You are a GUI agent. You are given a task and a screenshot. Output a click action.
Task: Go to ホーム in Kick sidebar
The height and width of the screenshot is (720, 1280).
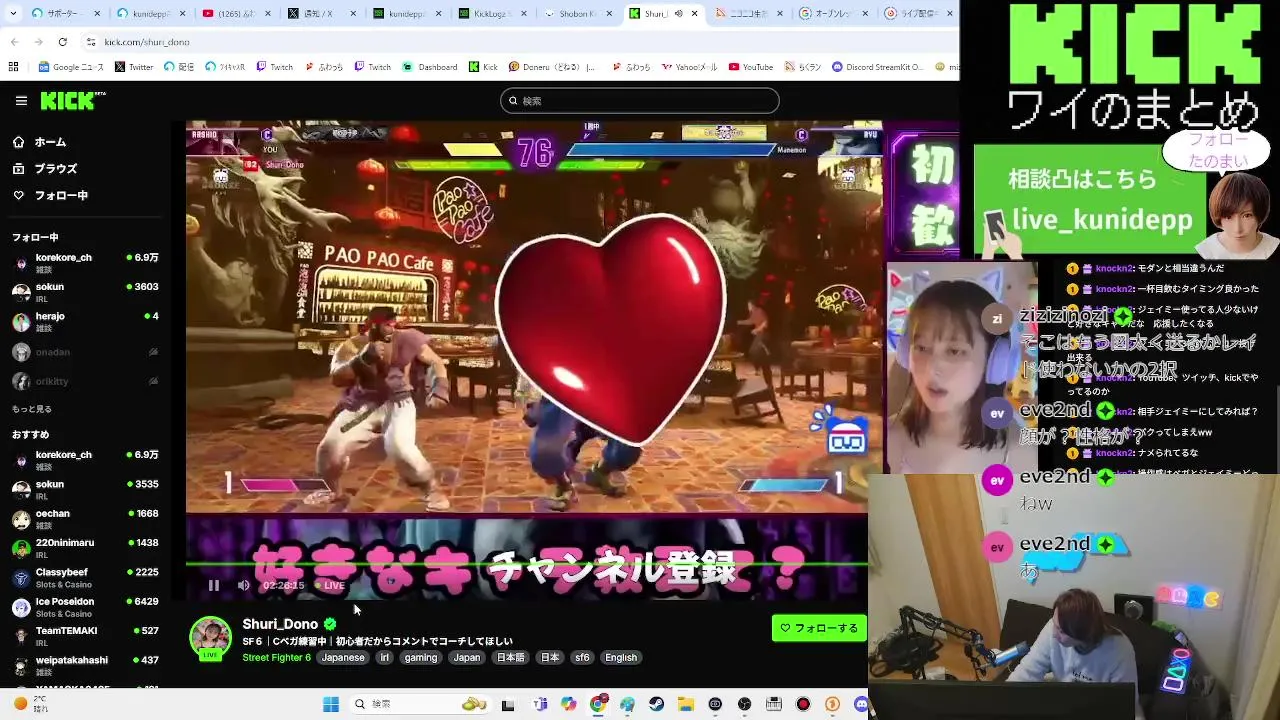40,142
